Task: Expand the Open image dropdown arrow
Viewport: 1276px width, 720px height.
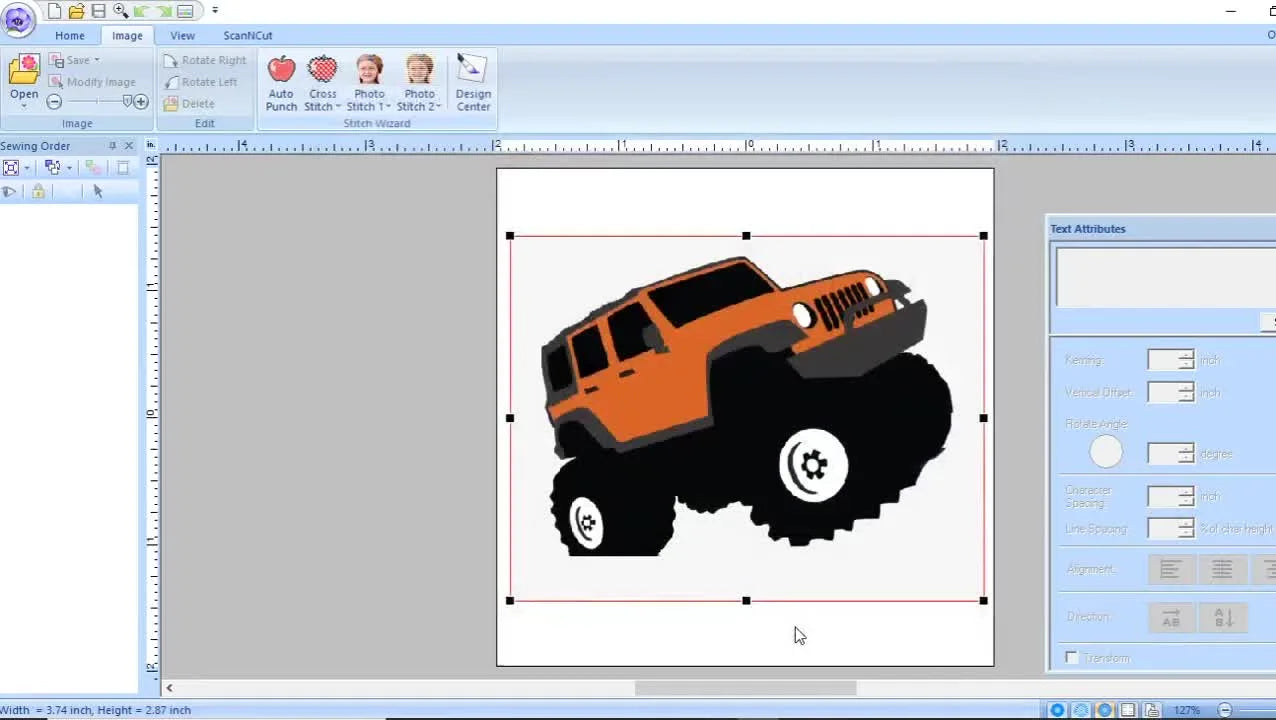Action: [24, 106]
